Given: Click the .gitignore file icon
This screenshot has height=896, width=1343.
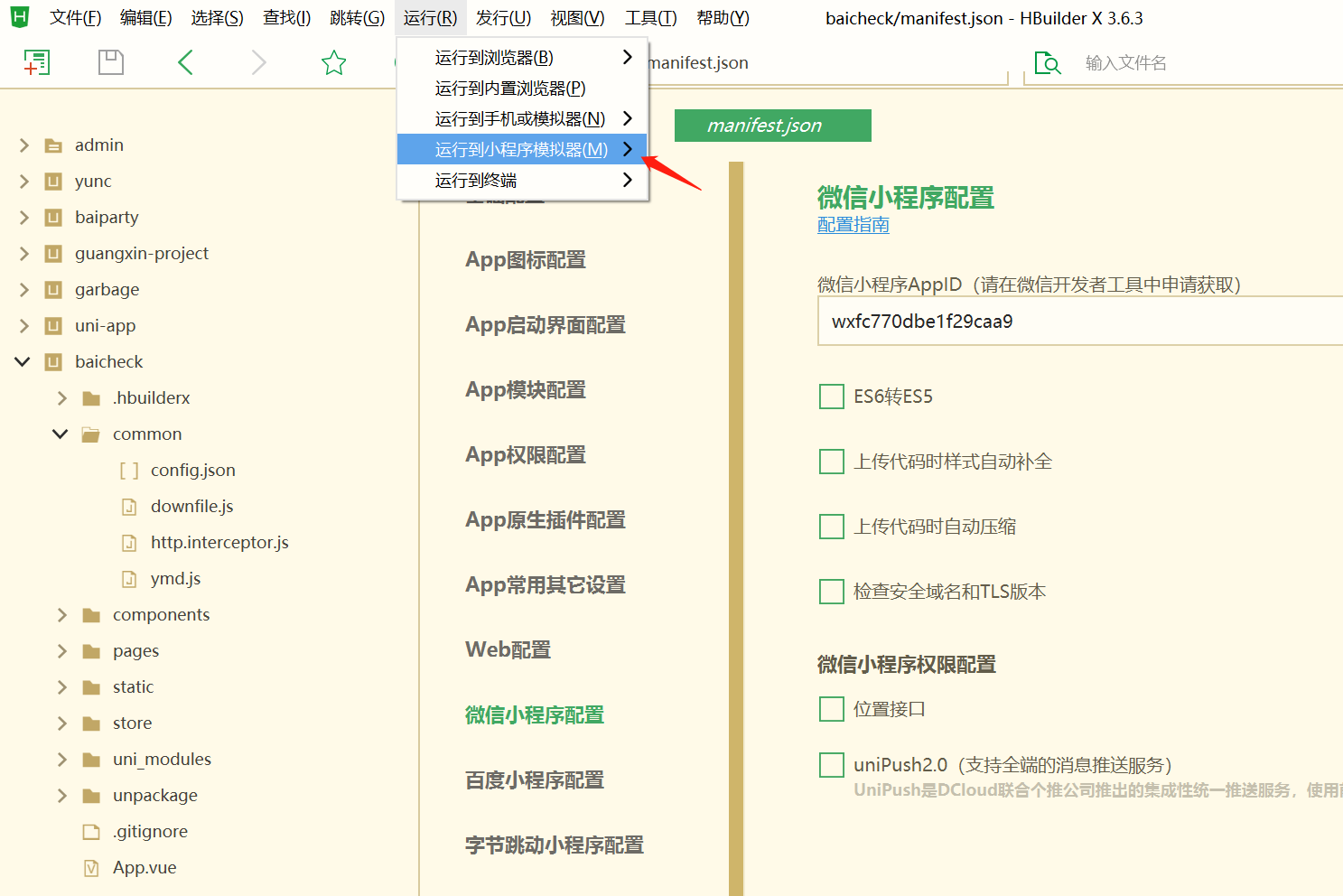Looking at the screenshot, I should pos(91,832).
